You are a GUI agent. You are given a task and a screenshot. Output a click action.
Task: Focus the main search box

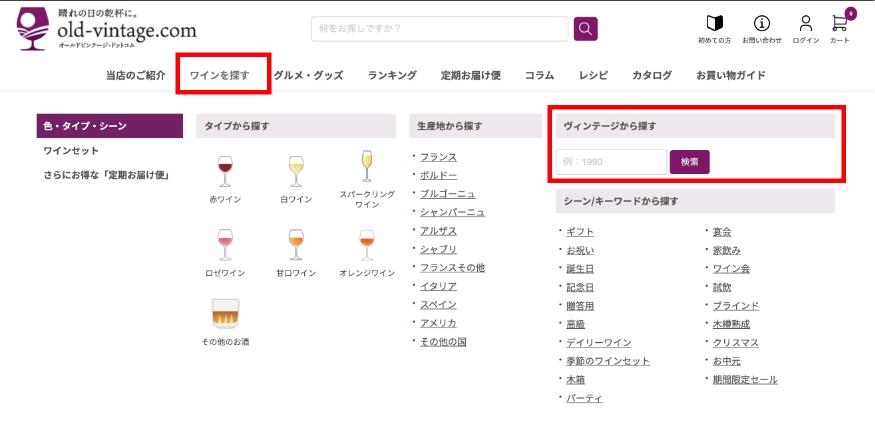pyautogui.click(x=439, y=28)
